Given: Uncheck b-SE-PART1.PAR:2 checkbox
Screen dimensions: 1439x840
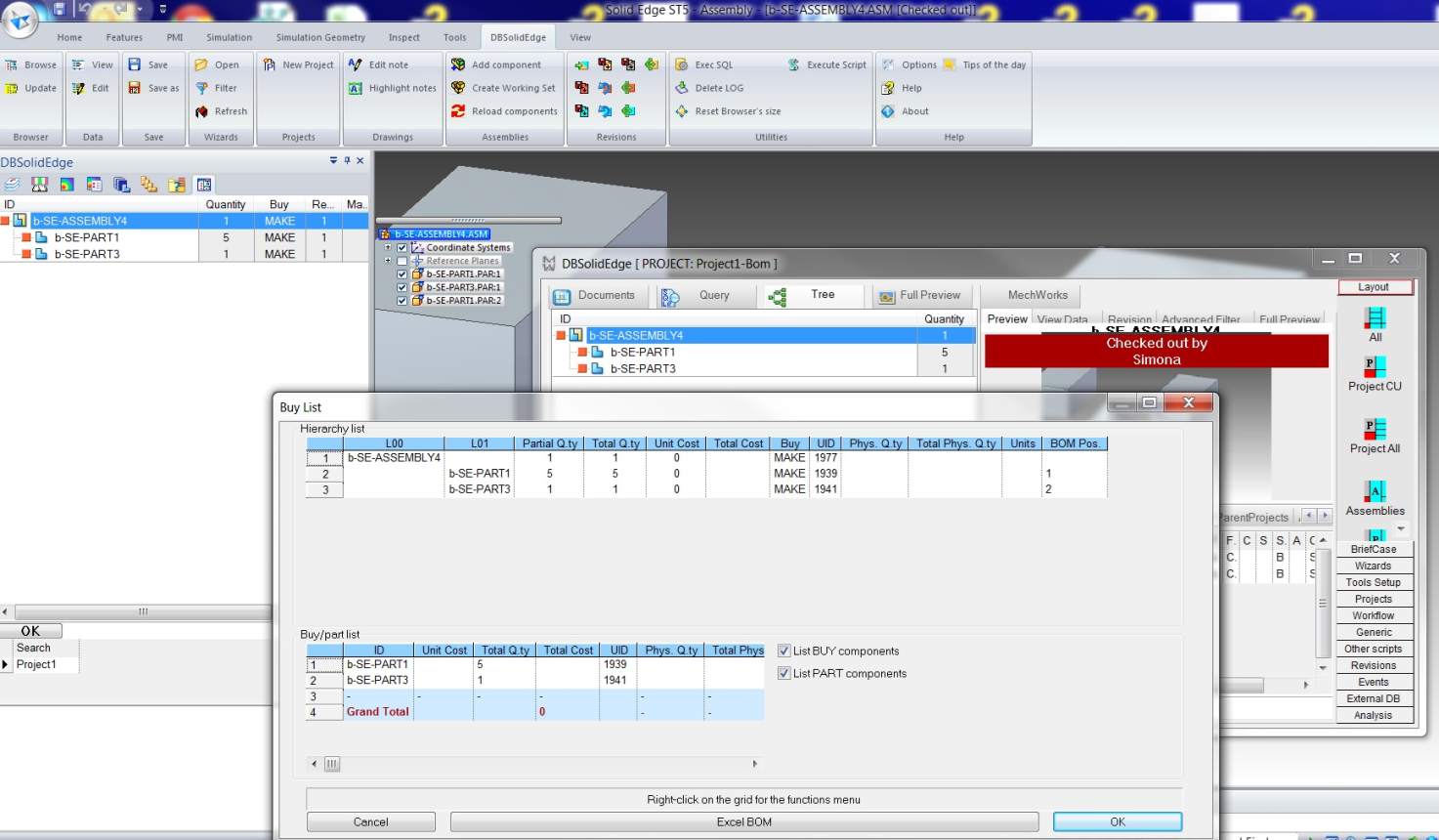Looking at the screenshot, I should tap(402, 301).
